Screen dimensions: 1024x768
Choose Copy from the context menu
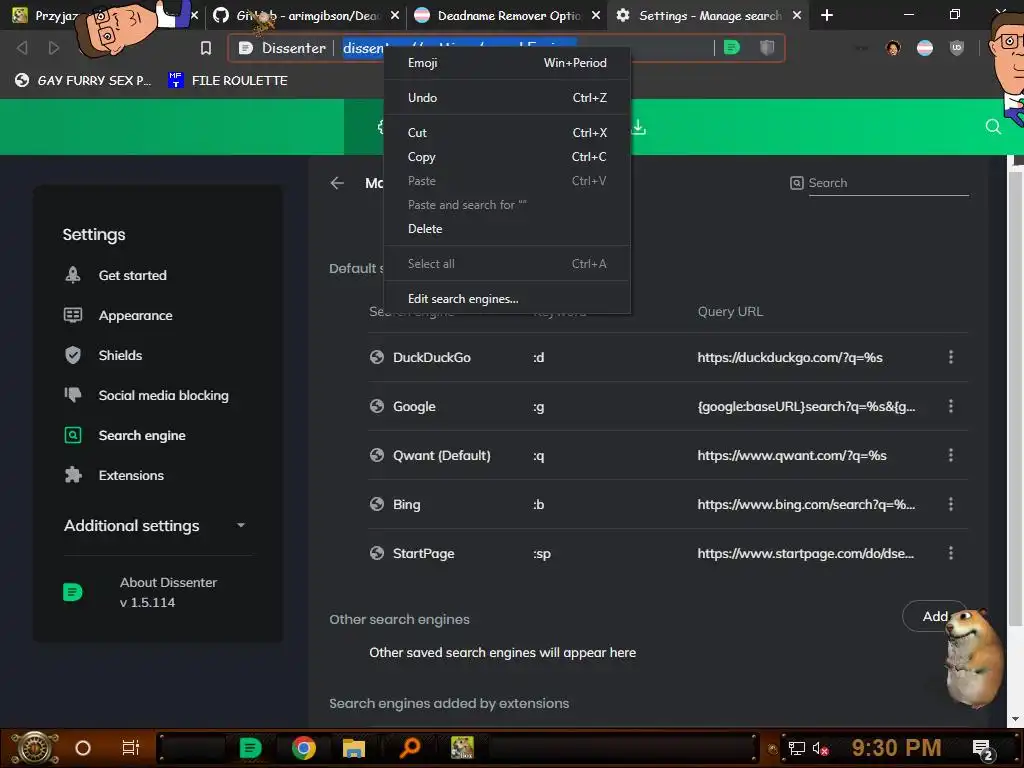point(507,157)
